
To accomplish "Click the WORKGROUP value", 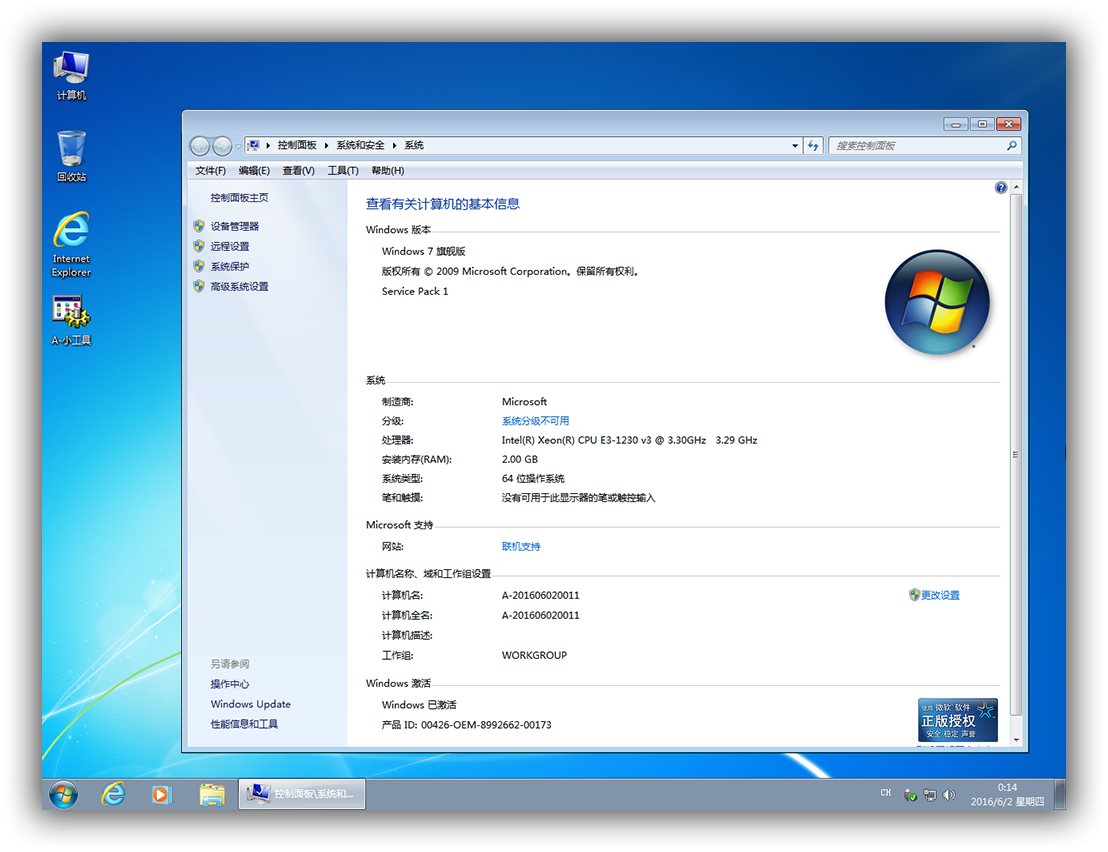I will (534, 655).
